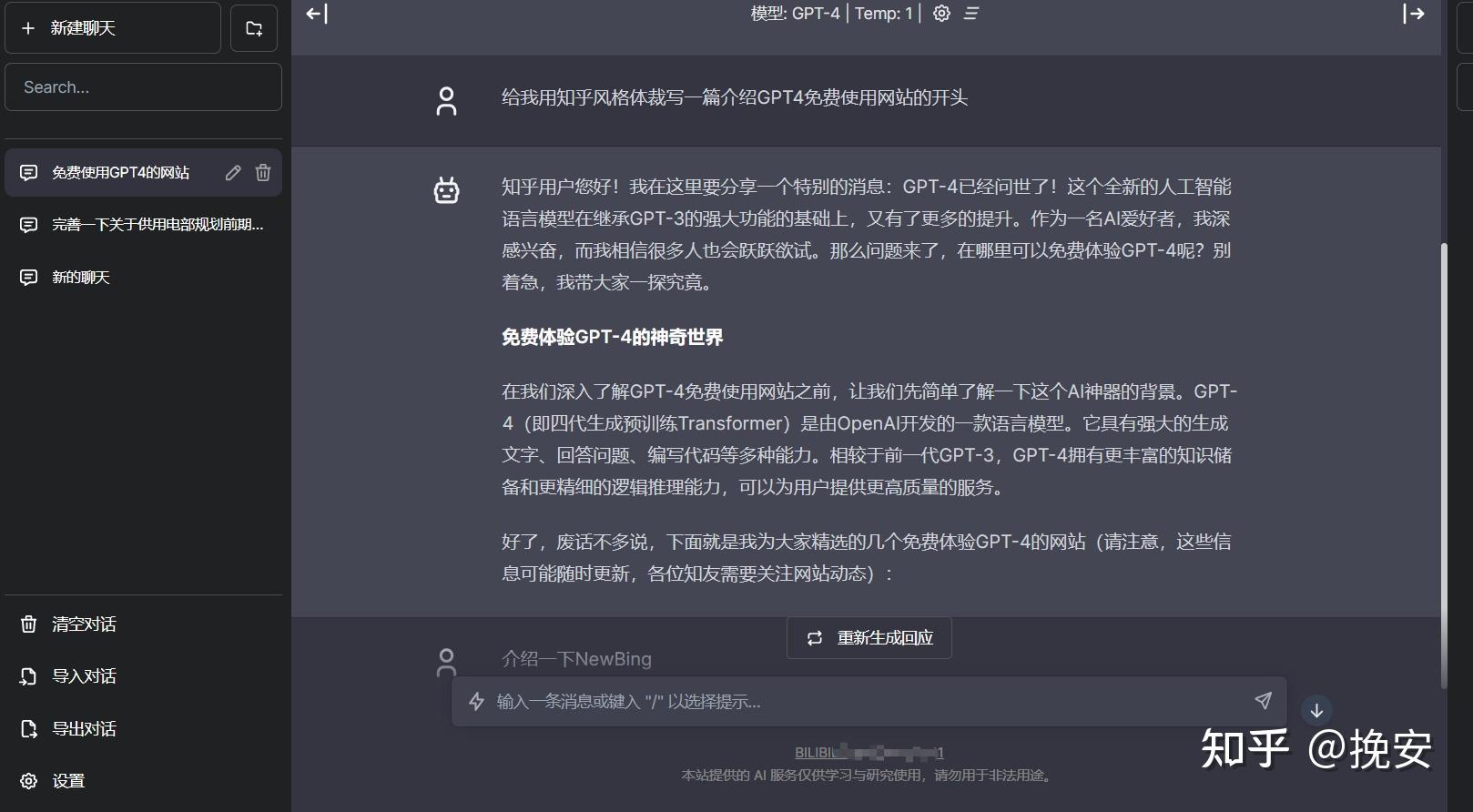Image resolution: width=1473 pixels, height=812 pixels.
Task: Click the lightning plugin icon in input box
Action: point(476,702)
